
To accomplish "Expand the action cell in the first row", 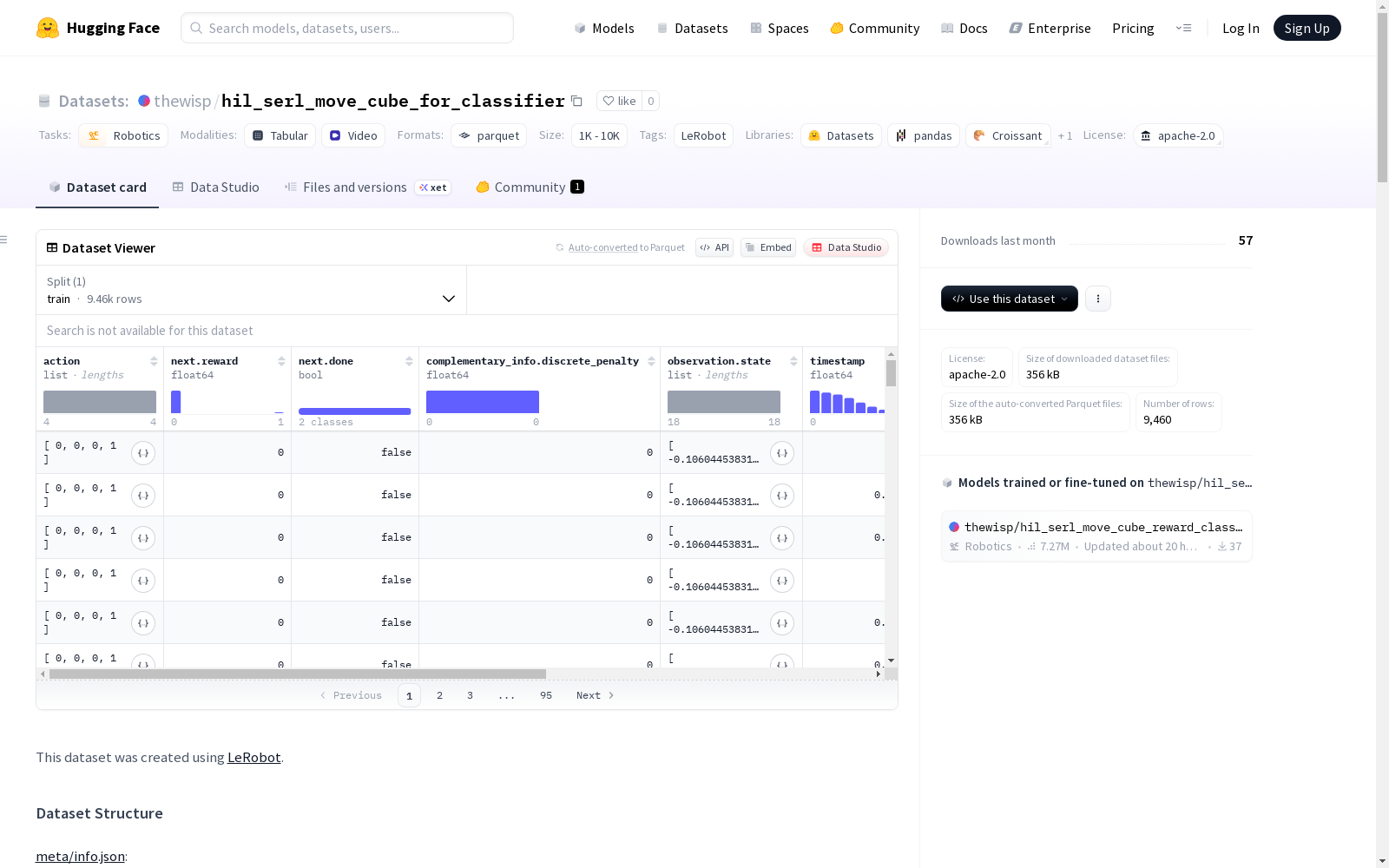I will tap(143, 453).
